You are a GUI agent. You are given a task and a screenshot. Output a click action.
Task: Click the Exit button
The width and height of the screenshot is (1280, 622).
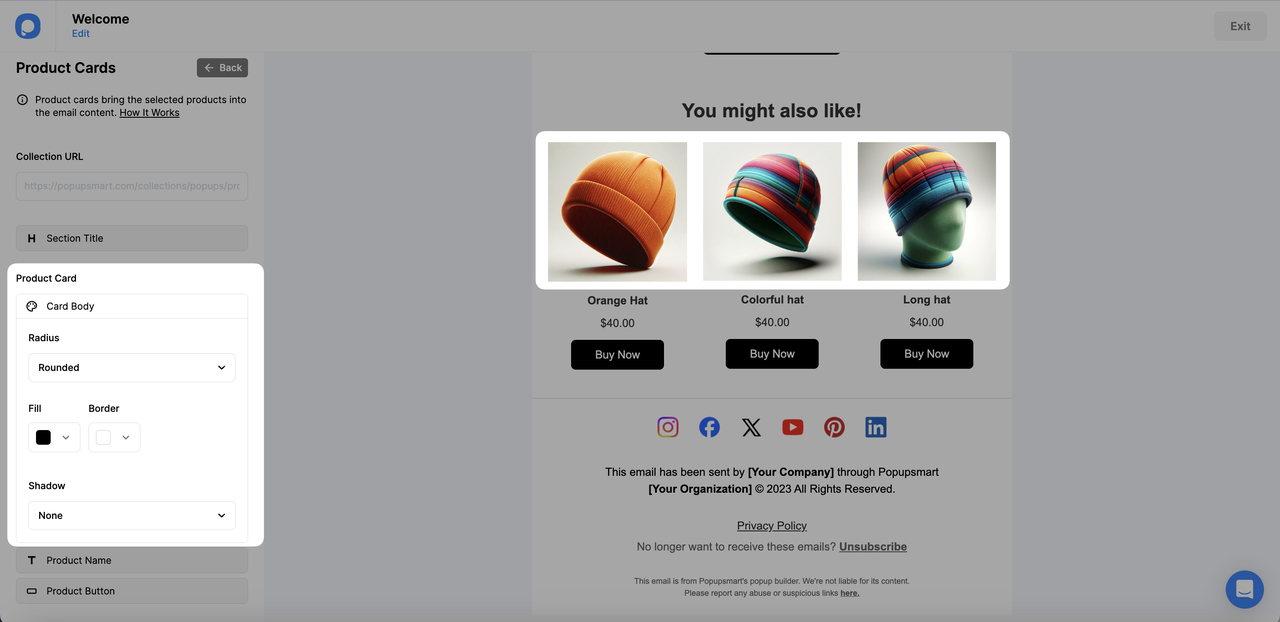[x=1240, y=26]
